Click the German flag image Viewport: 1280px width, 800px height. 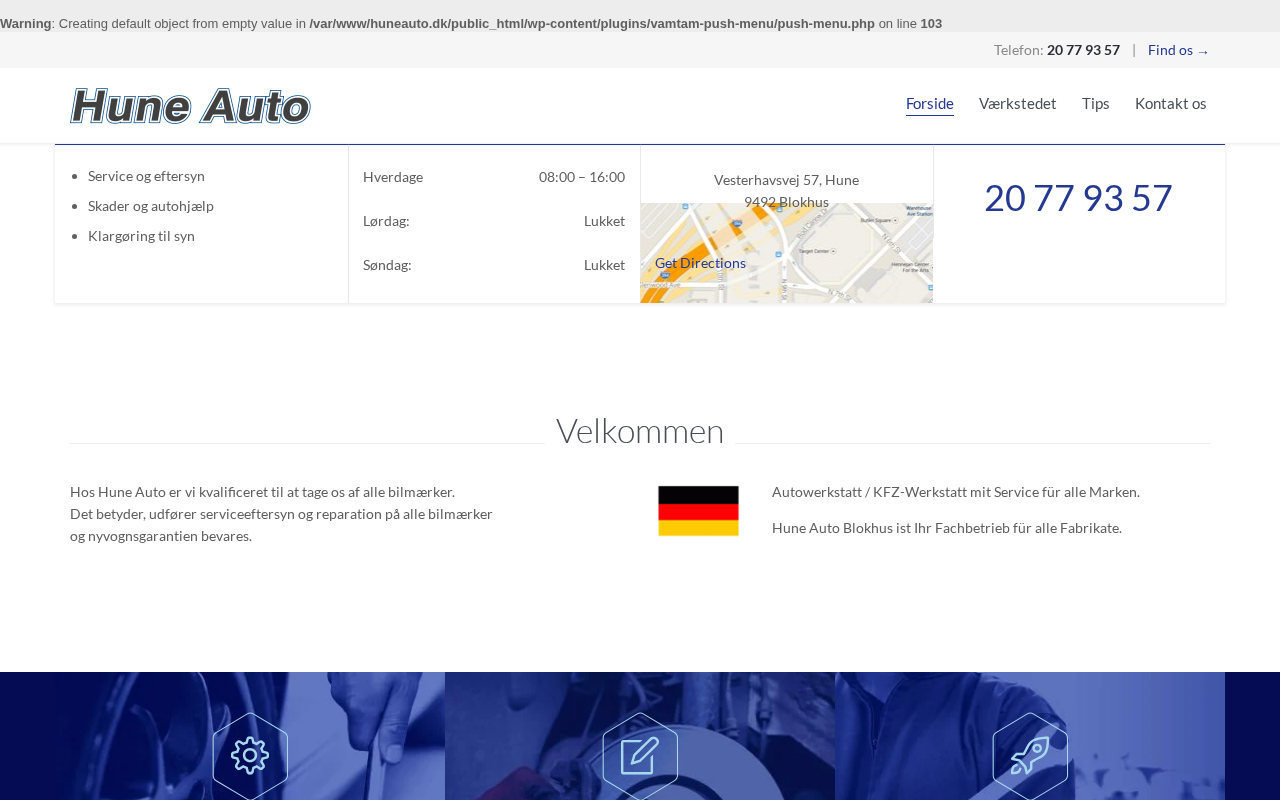tap(698, 511)
